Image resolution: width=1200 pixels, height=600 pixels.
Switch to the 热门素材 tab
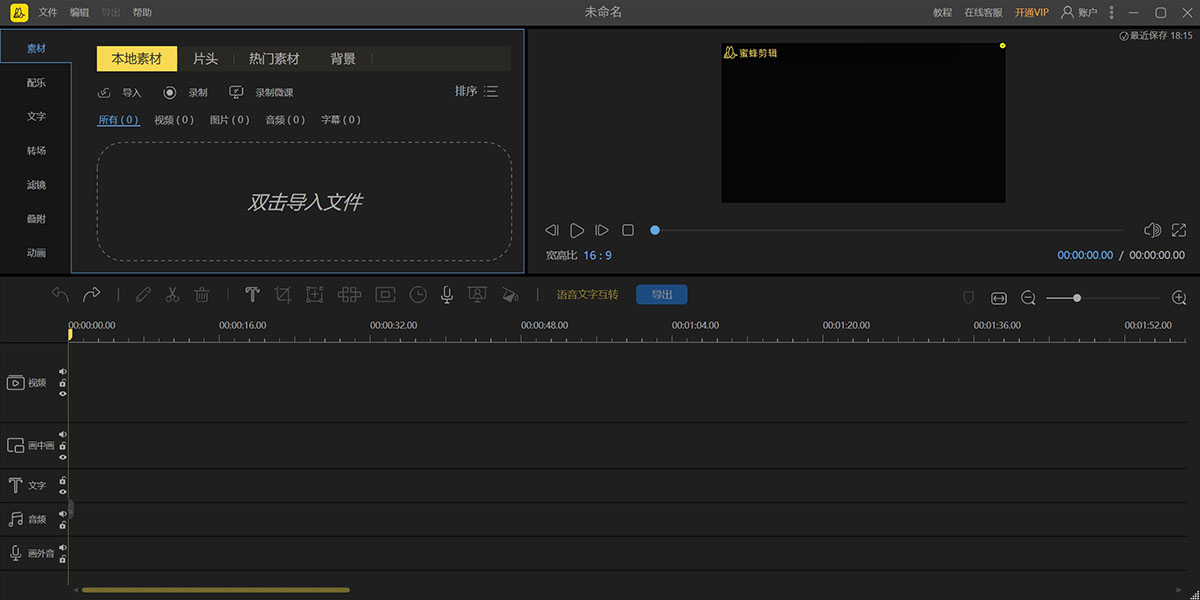point(273,58)
